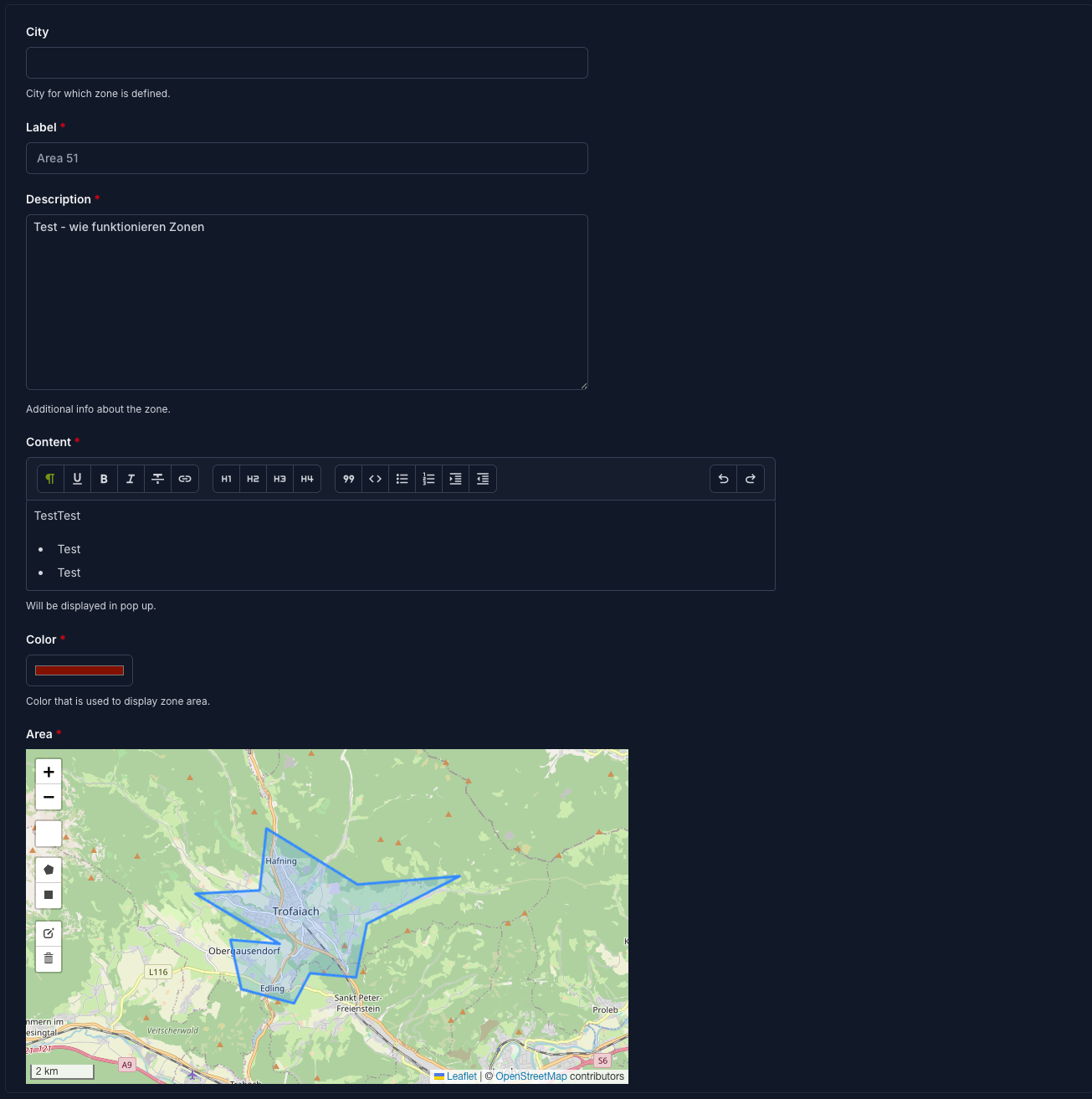
Task: Select the draw polygon tool
Action: [x=49, y=870]
